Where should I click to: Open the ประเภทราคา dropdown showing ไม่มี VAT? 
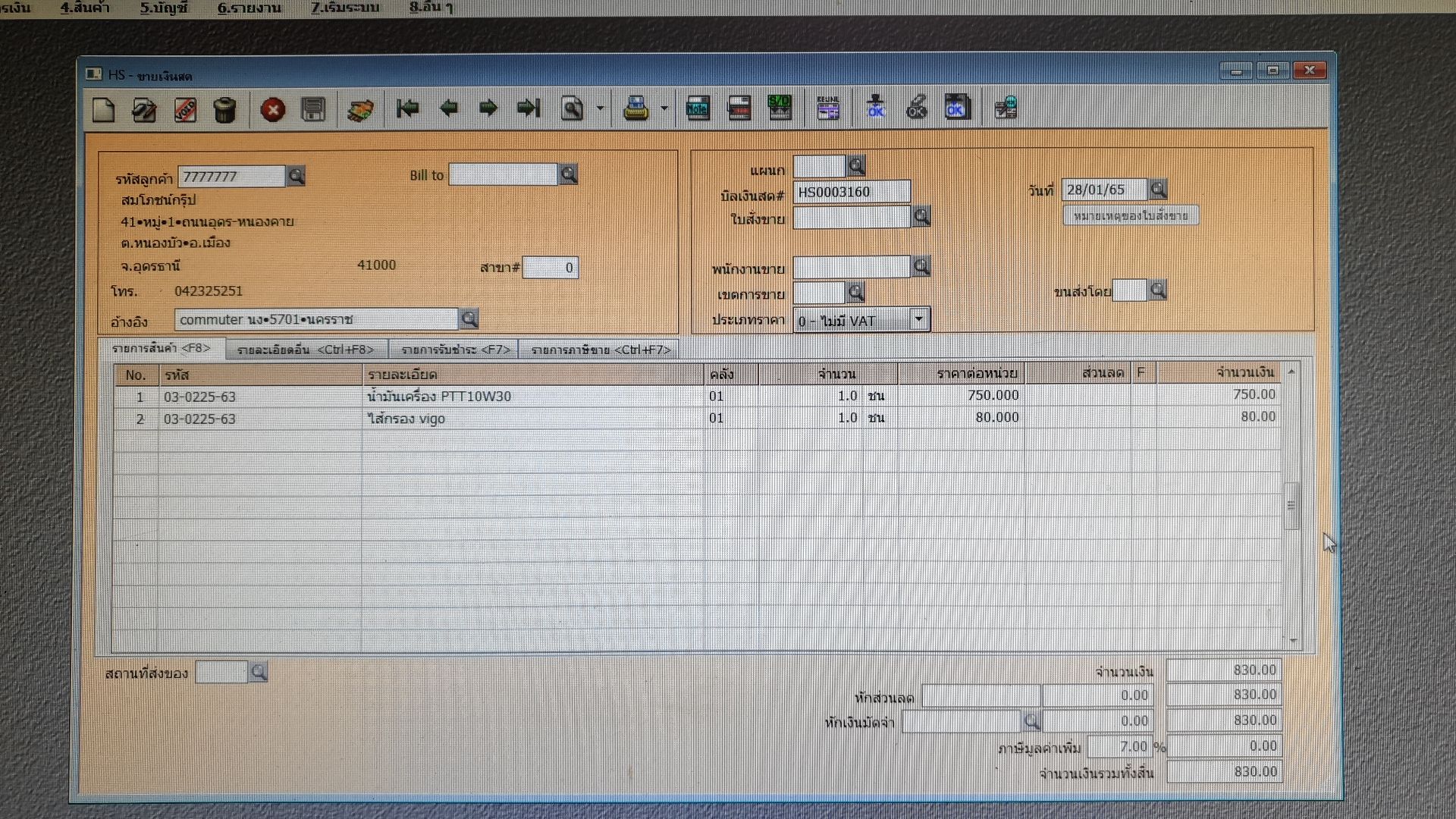[861, 320]
